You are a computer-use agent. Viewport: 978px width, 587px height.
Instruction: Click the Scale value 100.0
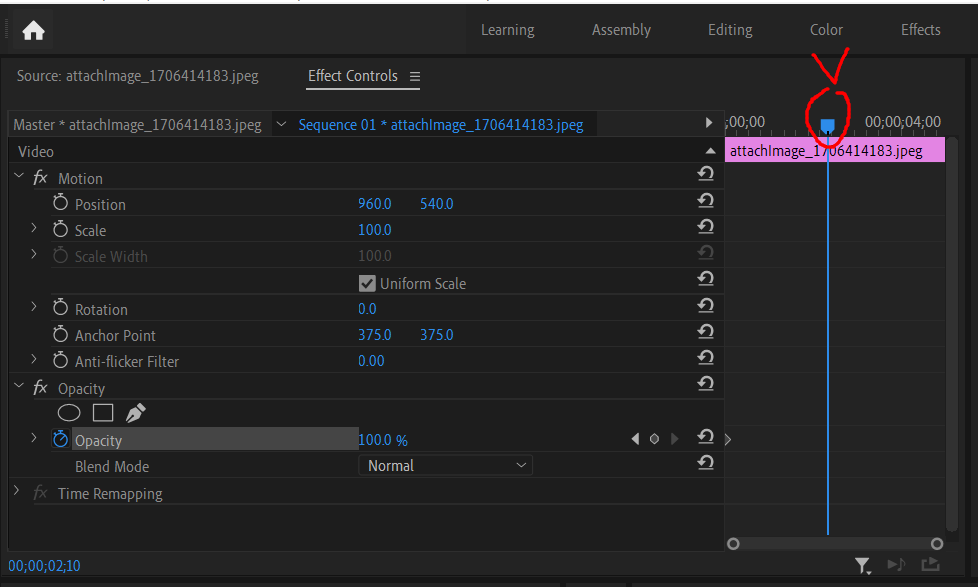point(375,230)
